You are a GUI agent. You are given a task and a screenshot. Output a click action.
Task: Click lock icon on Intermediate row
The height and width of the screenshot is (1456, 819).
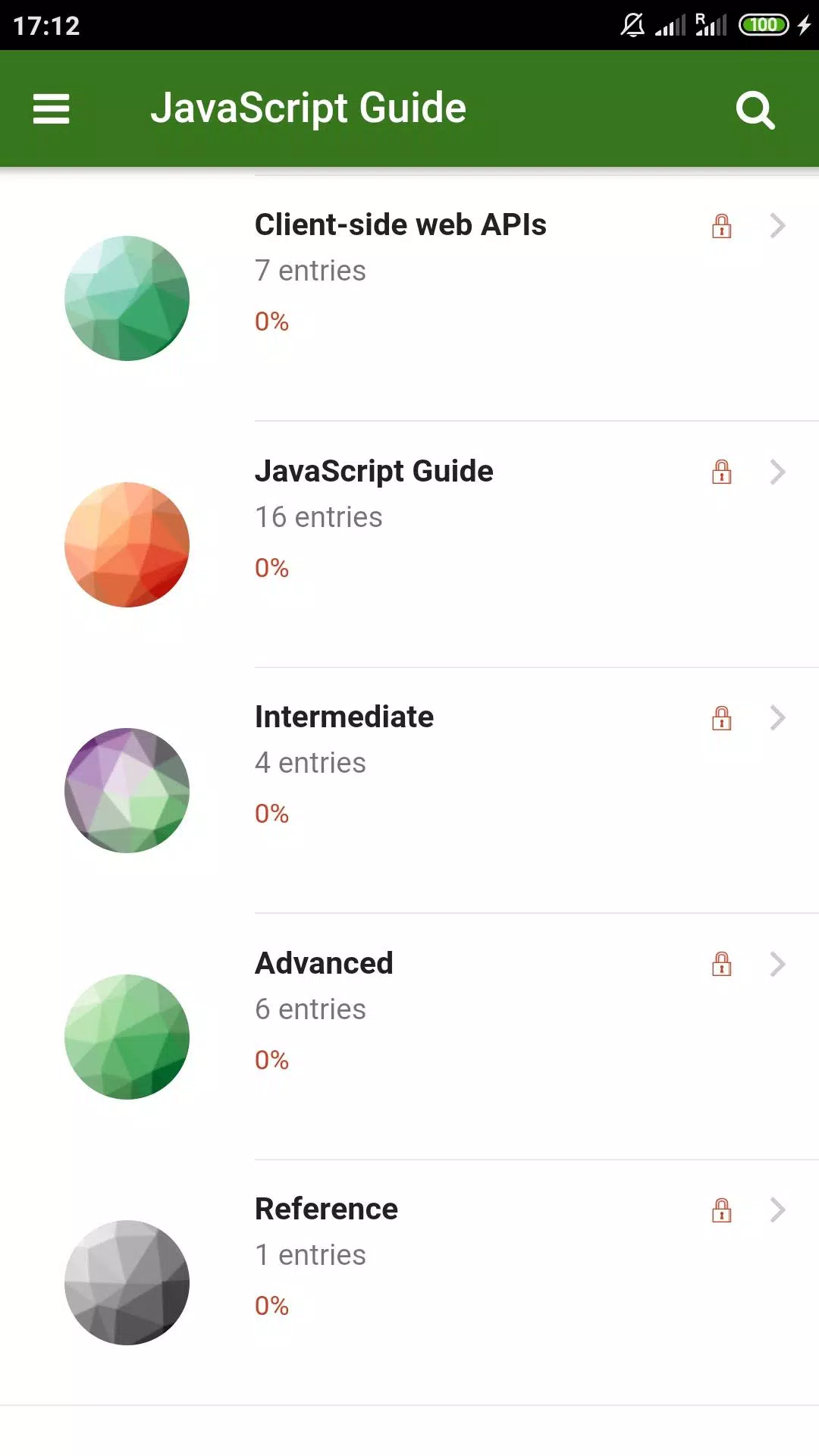(x=722, y=718)
